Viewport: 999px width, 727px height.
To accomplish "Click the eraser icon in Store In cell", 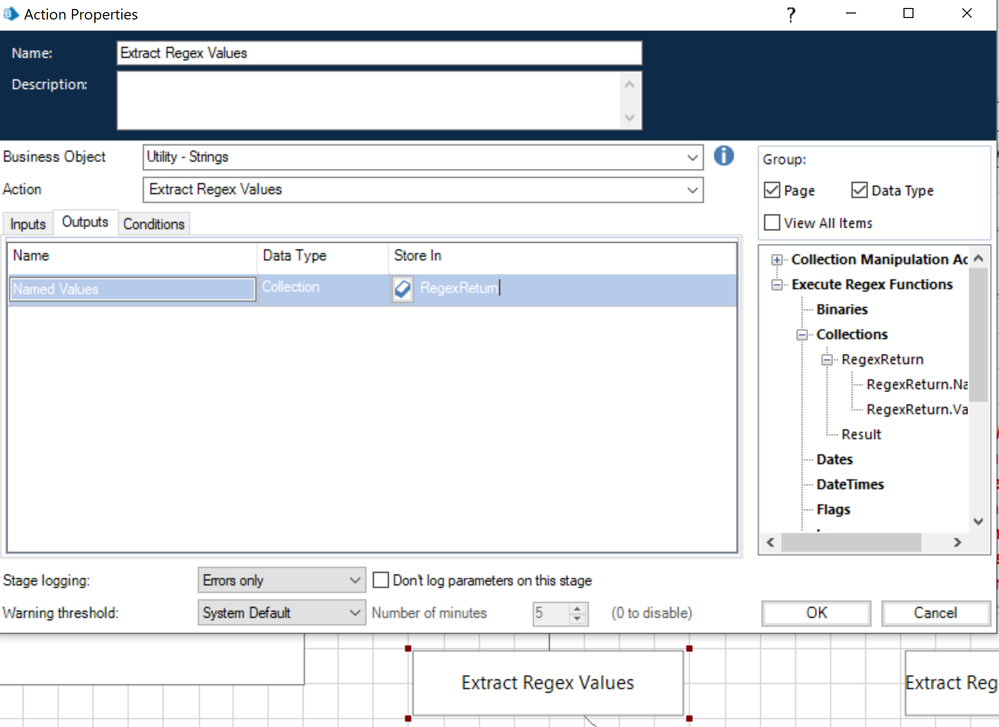I will [x=402, y=289].
